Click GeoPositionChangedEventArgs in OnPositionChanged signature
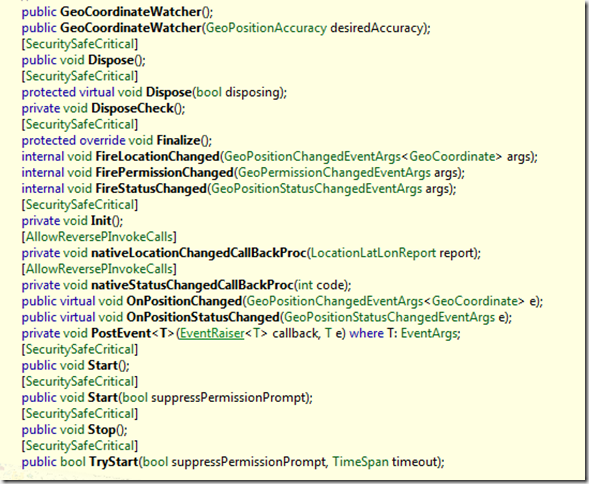The height and width of the screenshot is (484, 589). tap(335, 301)
